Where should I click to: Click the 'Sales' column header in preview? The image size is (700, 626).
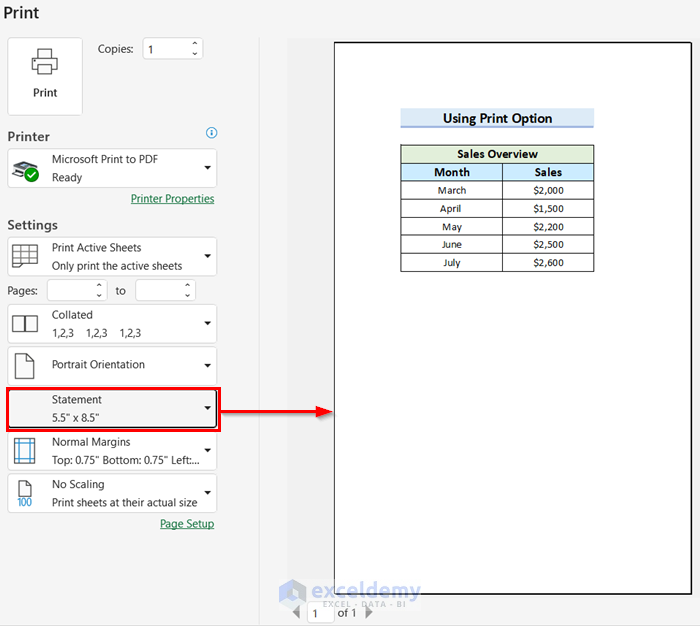coord(548,172)
